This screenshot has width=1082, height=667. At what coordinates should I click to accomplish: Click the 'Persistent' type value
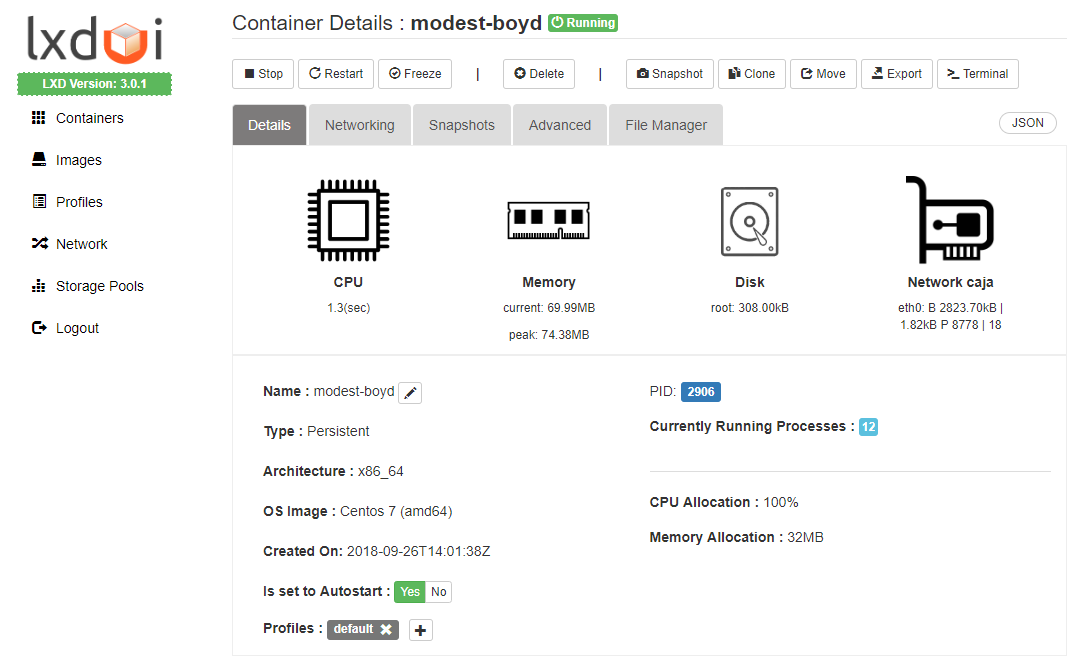coord(338,431)
